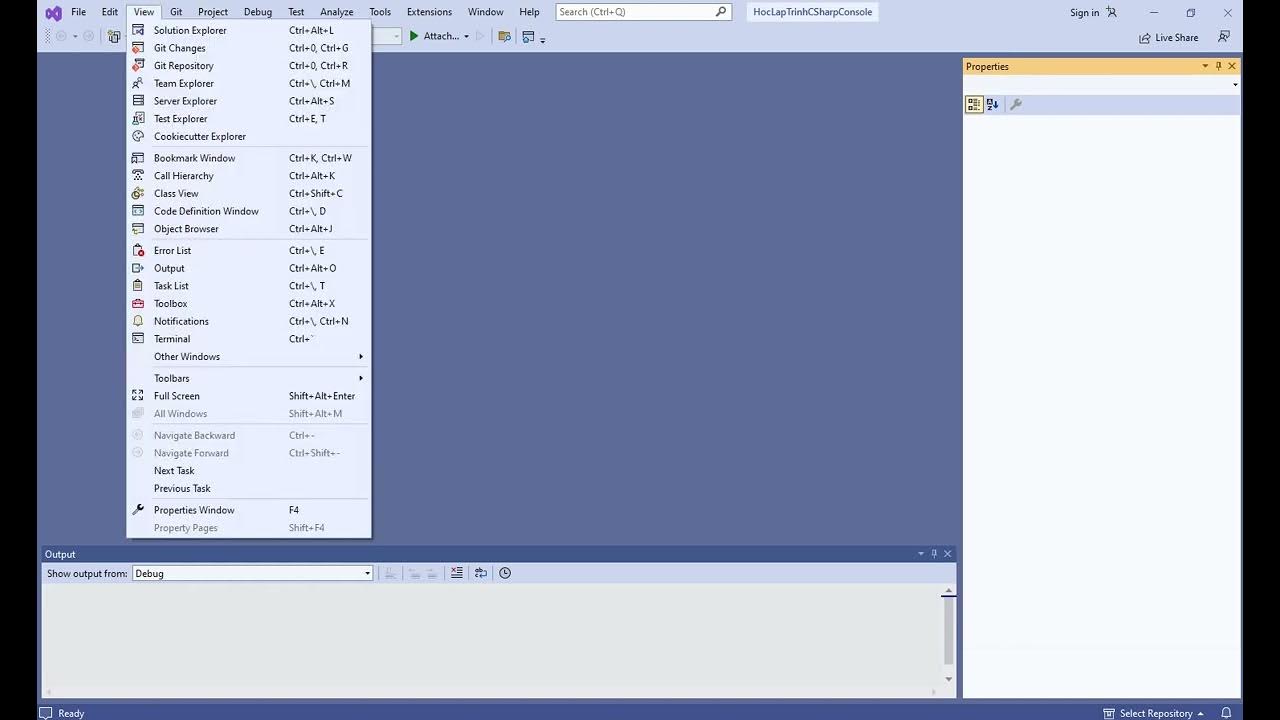Screen dimensions: 1280x720
Task: Click the Visual Studio logo icon
Action: point(53,13)
